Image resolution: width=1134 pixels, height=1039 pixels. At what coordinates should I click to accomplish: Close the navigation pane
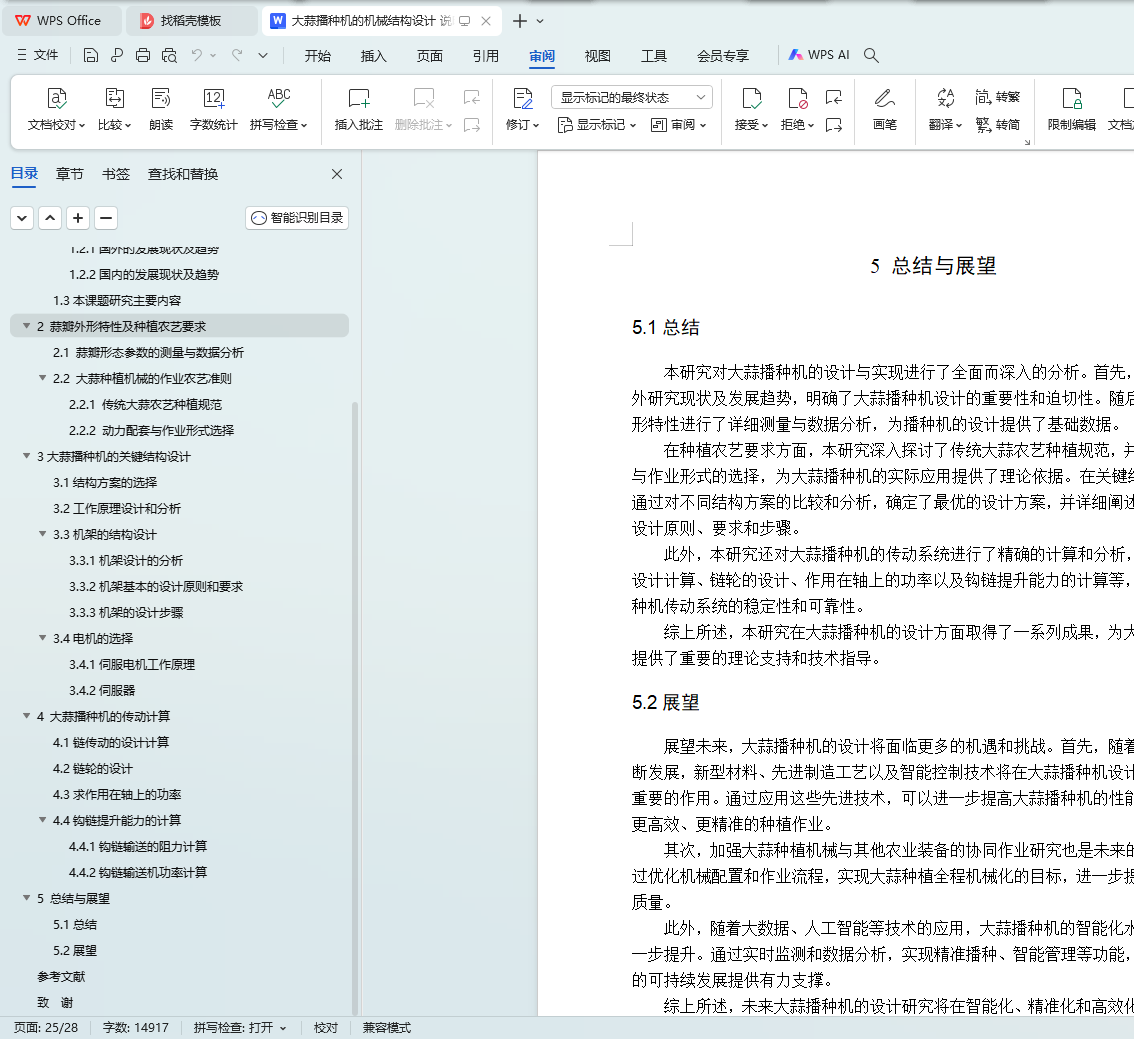point(337,174)
